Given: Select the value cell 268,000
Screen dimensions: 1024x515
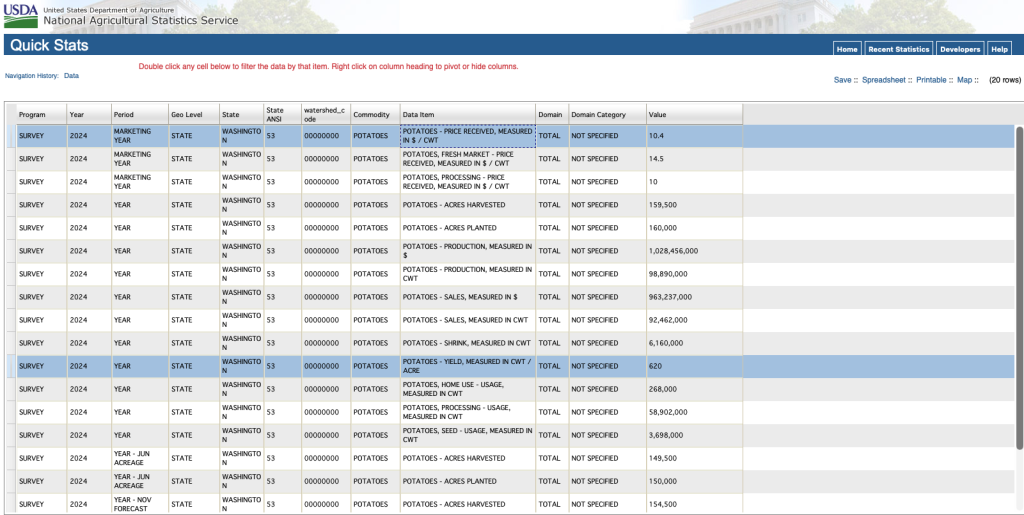Looking at the screenshot, I should (x=694, y=389).
